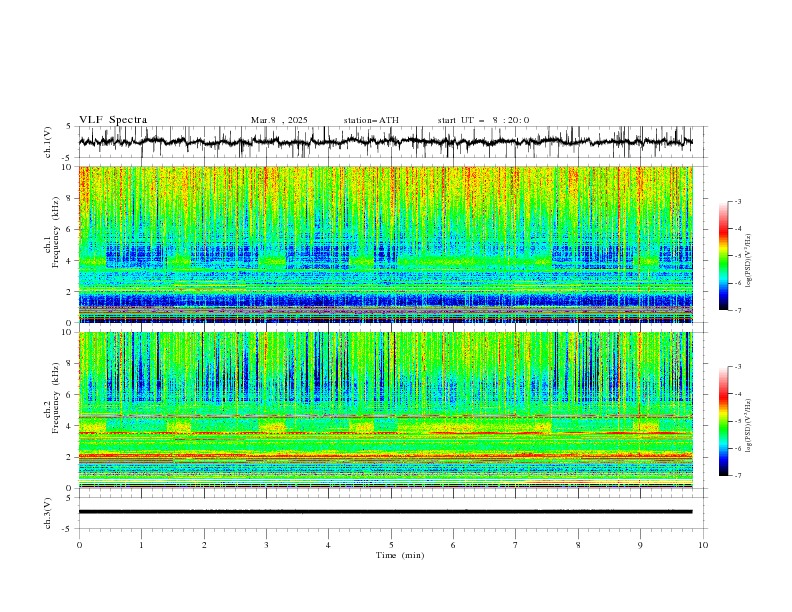The image size is (792, 612).
Task: Click the time axis tick label '0'
Action: (79, 545)
